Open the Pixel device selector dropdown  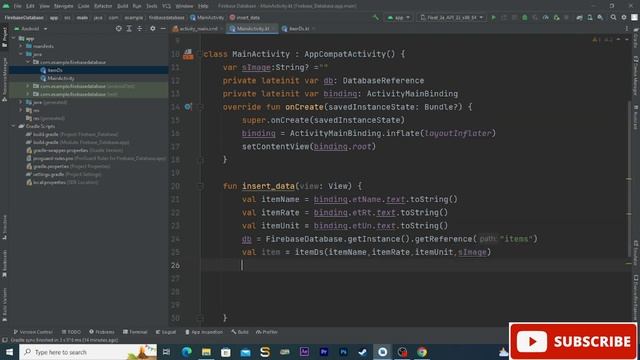(451, 18)
